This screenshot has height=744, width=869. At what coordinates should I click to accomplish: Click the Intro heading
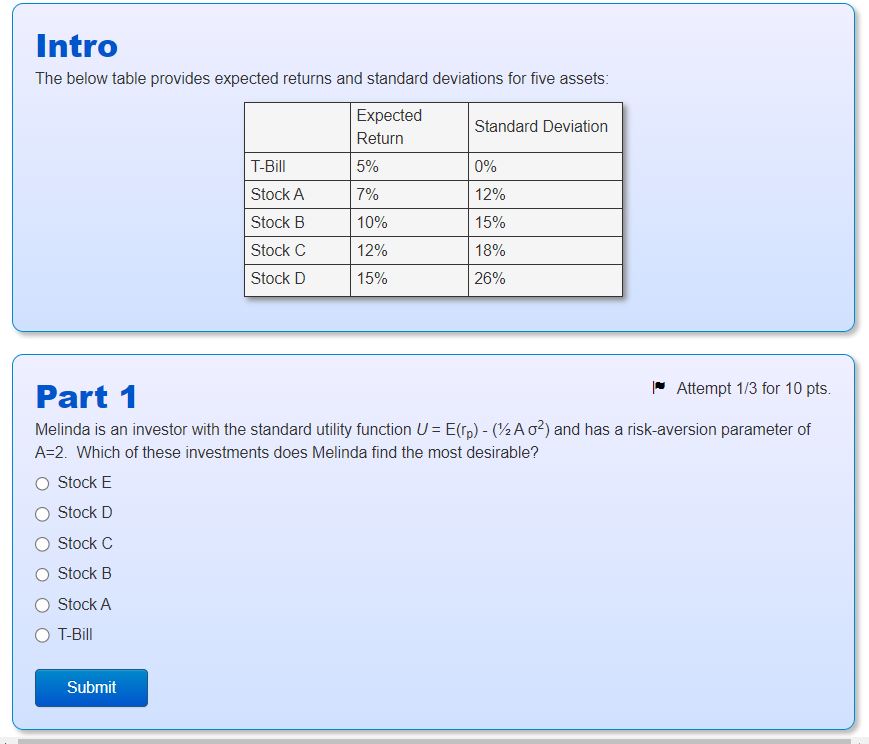coord(76,46)
